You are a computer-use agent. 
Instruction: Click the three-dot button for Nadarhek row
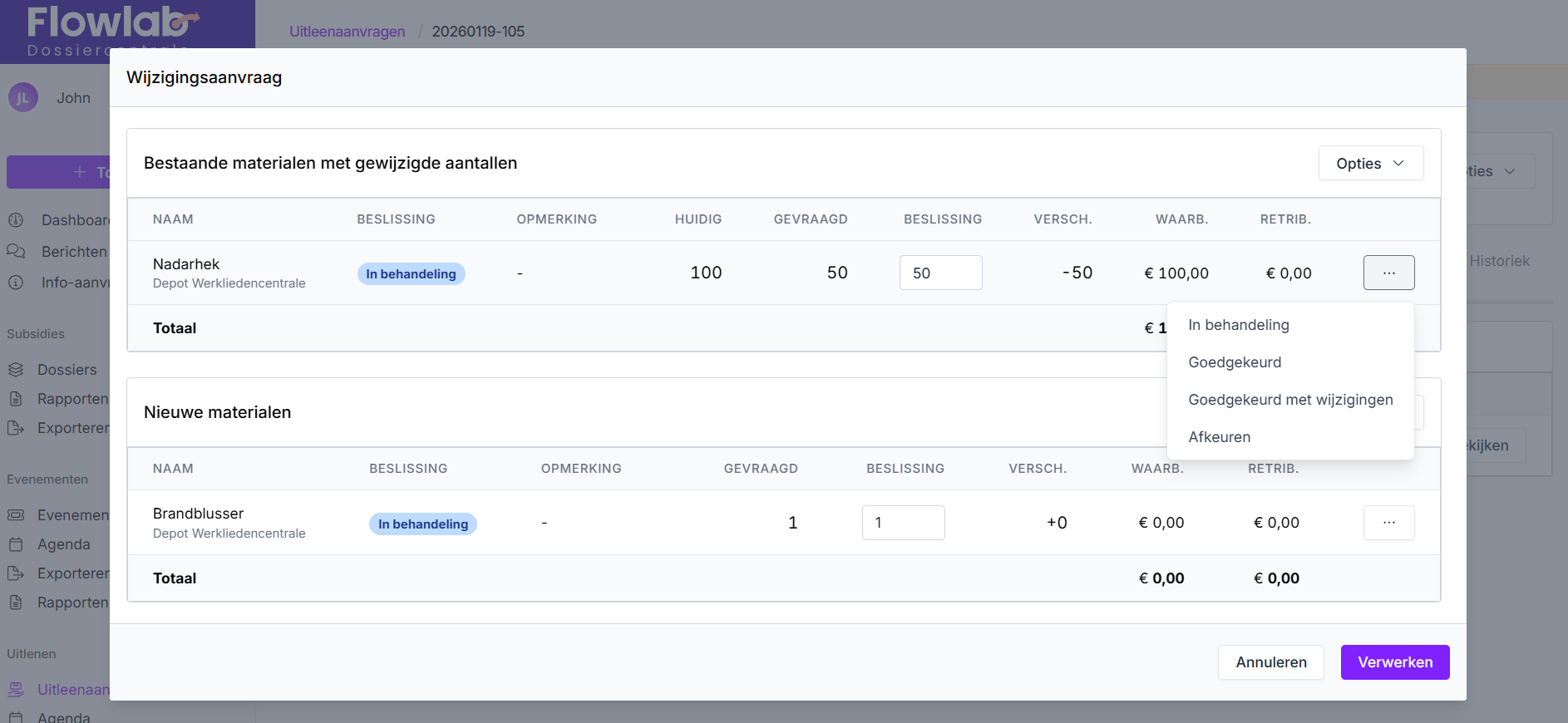[x=1388, y=273]
